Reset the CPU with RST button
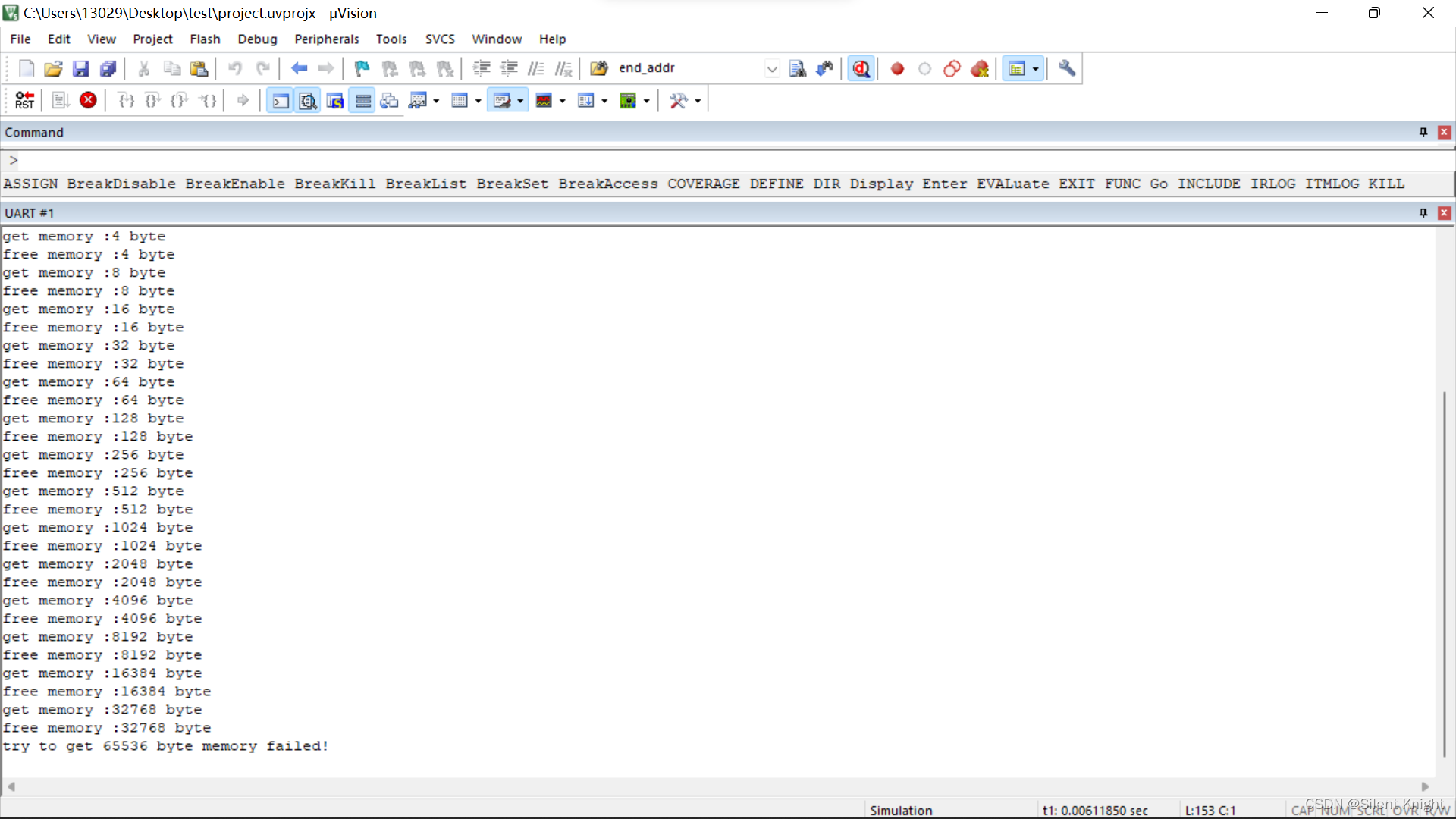 pyautogui.click(x=24, y=100)
